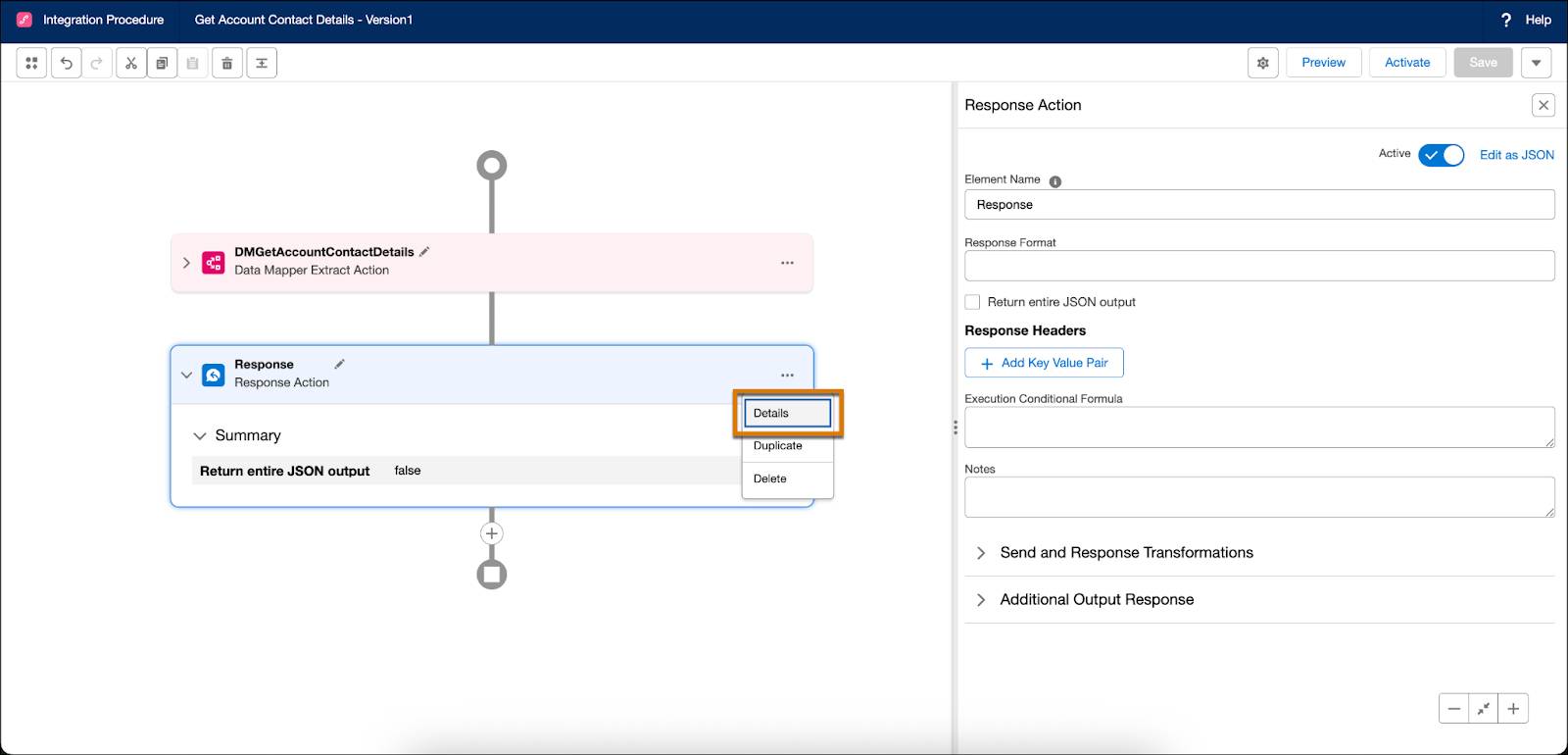Click the Response Format input field

click(1259, 266)
